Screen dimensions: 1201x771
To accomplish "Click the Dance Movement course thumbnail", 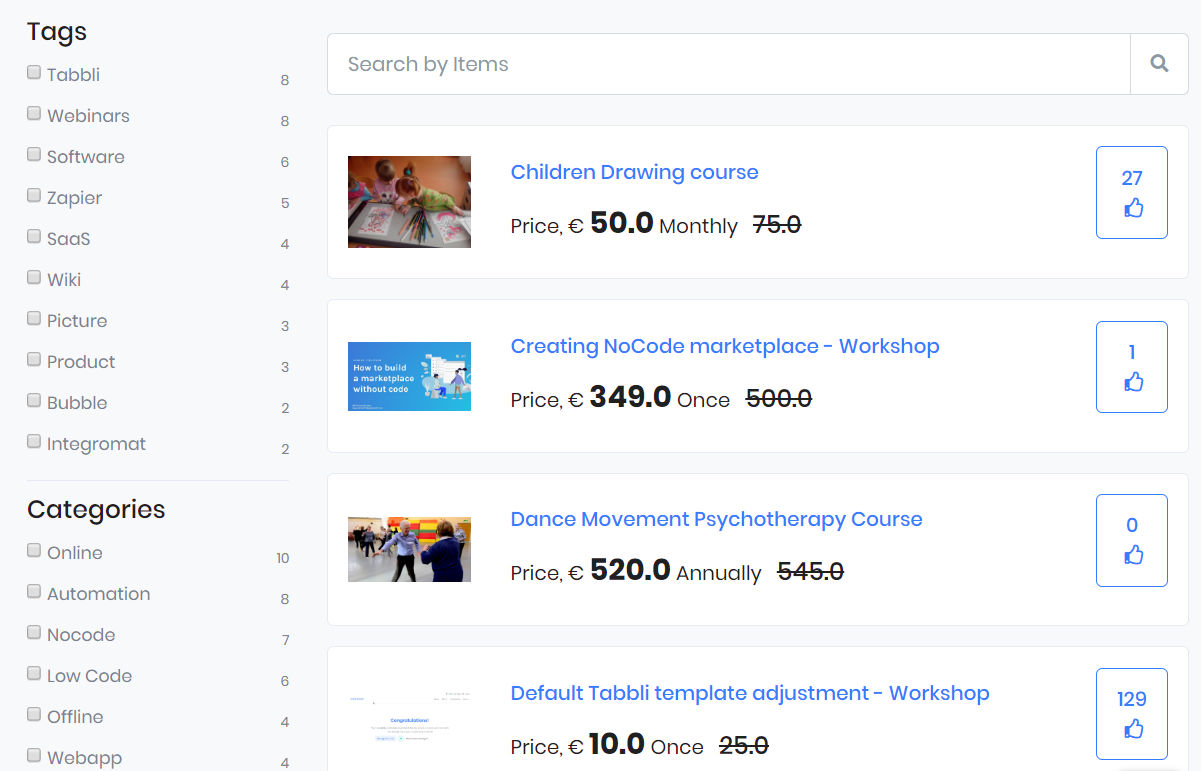I will 409,549.
